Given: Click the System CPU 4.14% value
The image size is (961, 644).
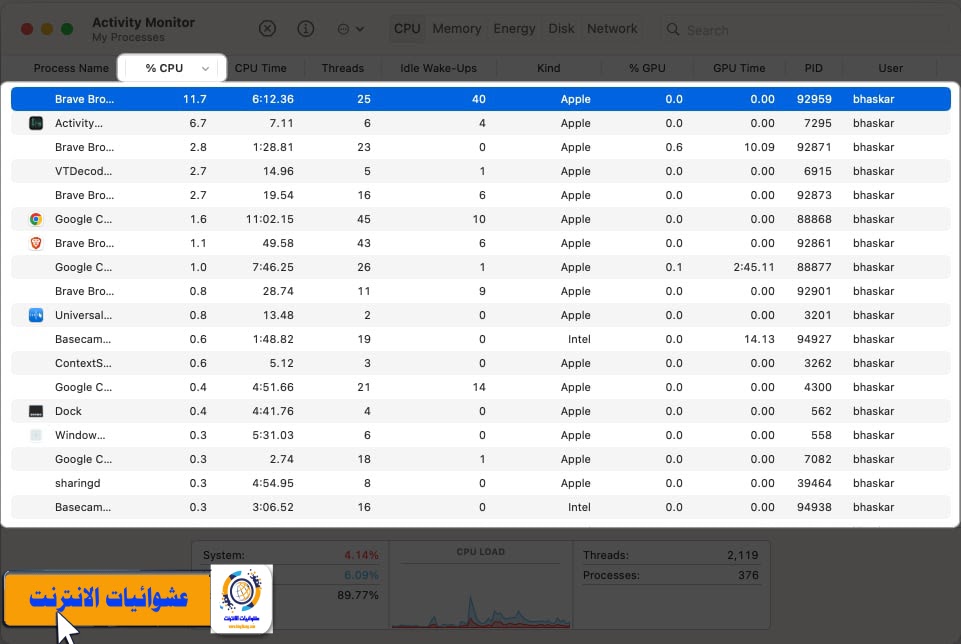Looking at the screenshot, I should click(361, 555).
